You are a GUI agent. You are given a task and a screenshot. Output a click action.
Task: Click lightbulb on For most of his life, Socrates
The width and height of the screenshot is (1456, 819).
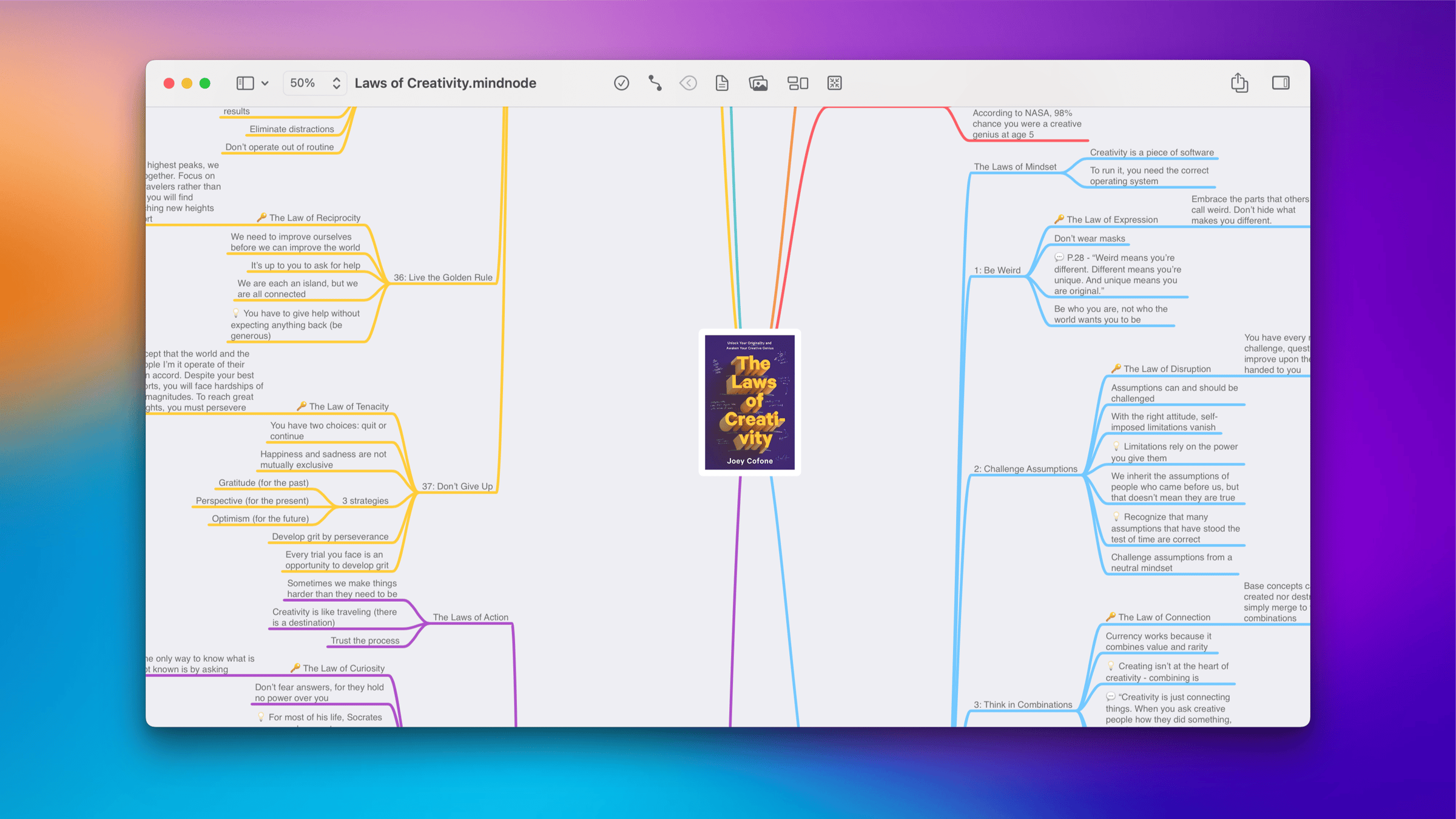pos(261,716)
